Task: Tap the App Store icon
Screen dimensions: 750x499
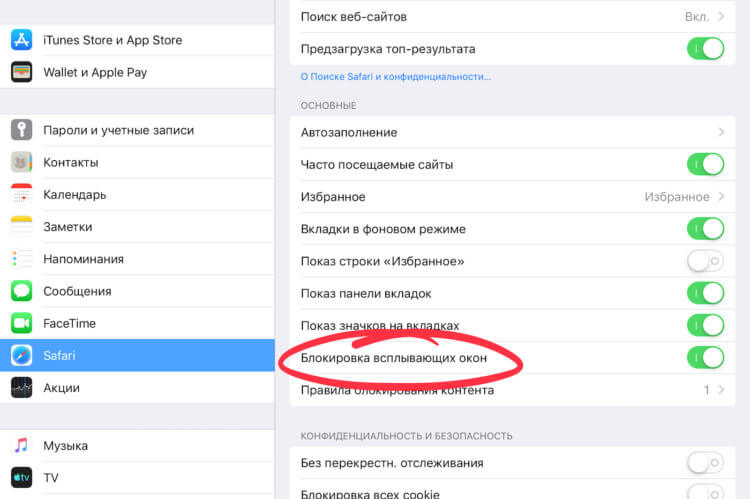Action: pos(22,40)
